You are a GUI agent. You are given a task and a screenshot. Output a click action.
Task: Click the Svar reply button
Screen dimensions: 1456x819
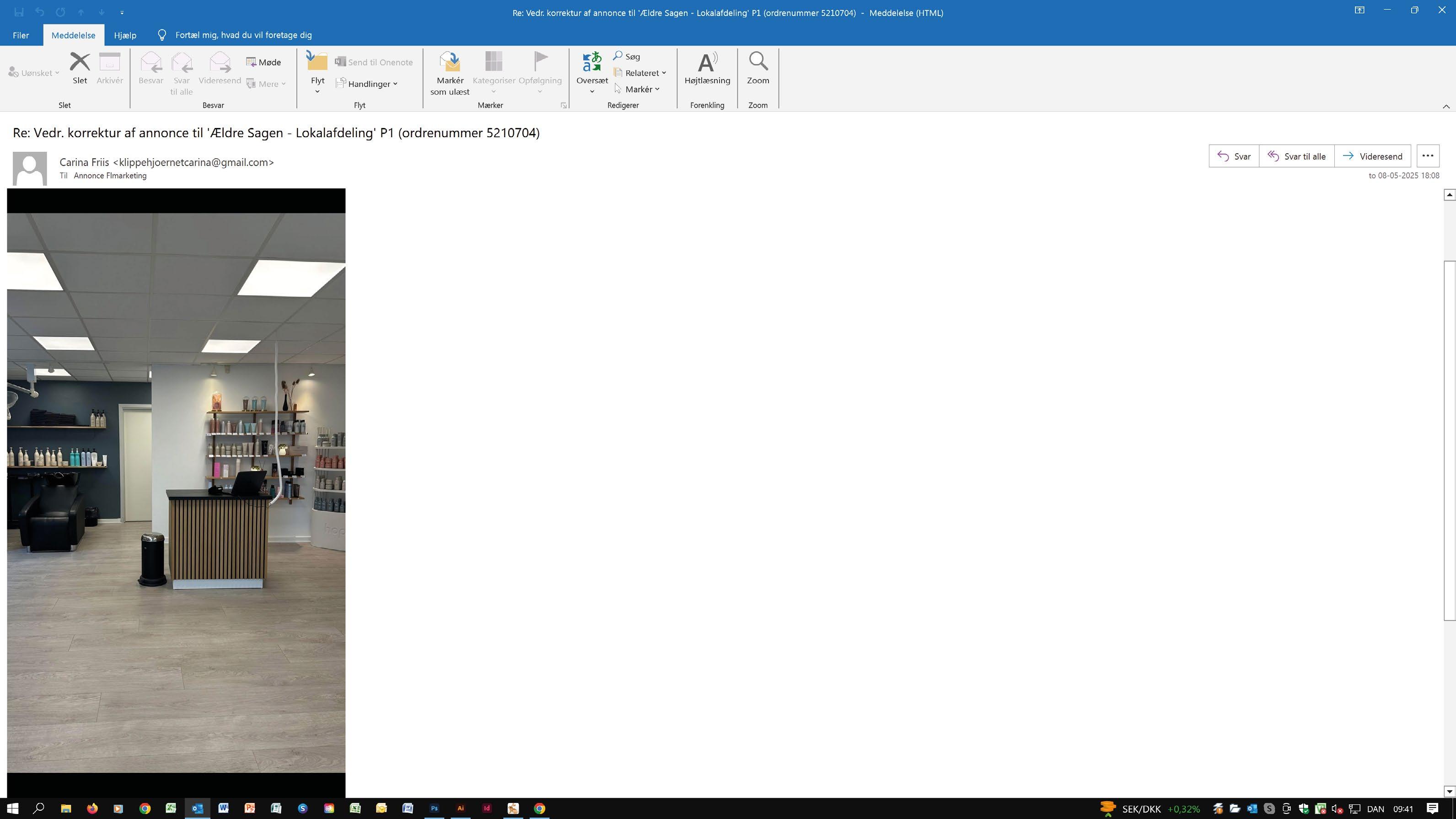1233,156
